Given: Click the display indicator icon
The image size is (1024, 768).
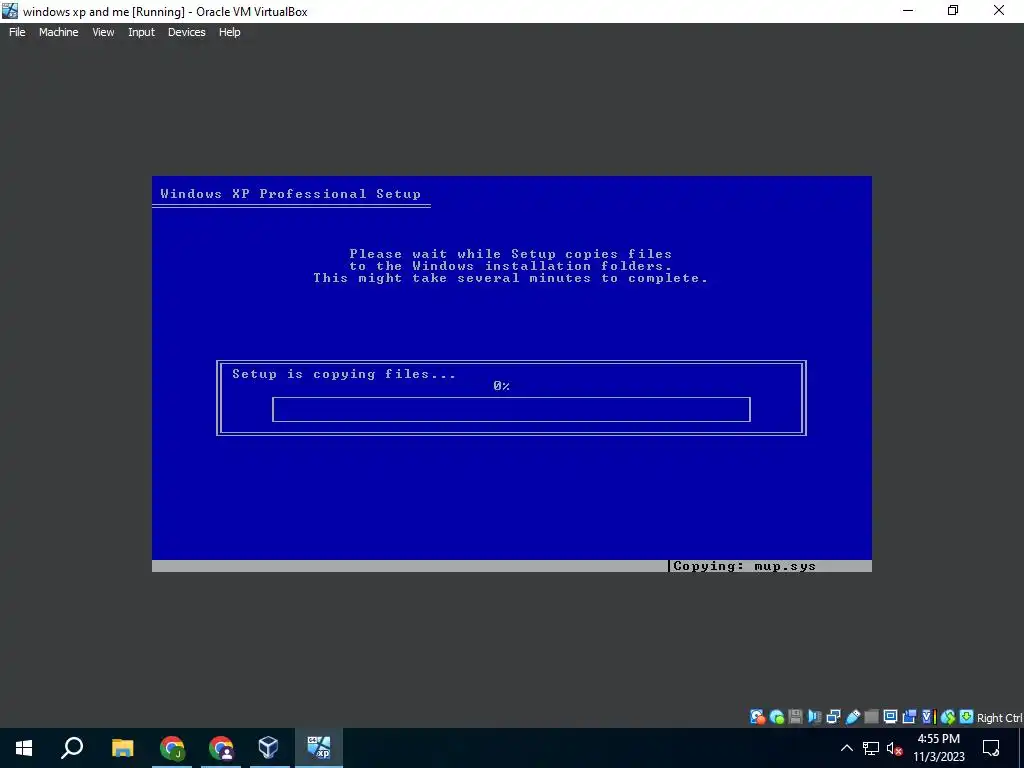Looking at the screenshot, I should pos(891,717).
